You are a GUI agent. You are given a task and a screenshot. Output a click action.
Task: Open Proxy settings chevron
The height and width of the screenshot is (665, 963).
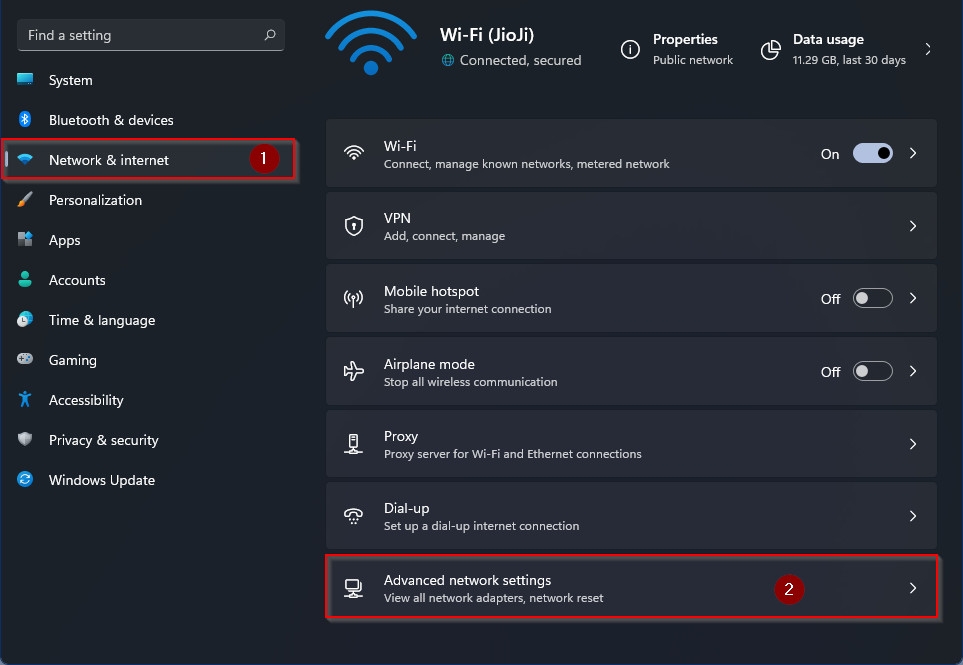[x=913, y=444]
